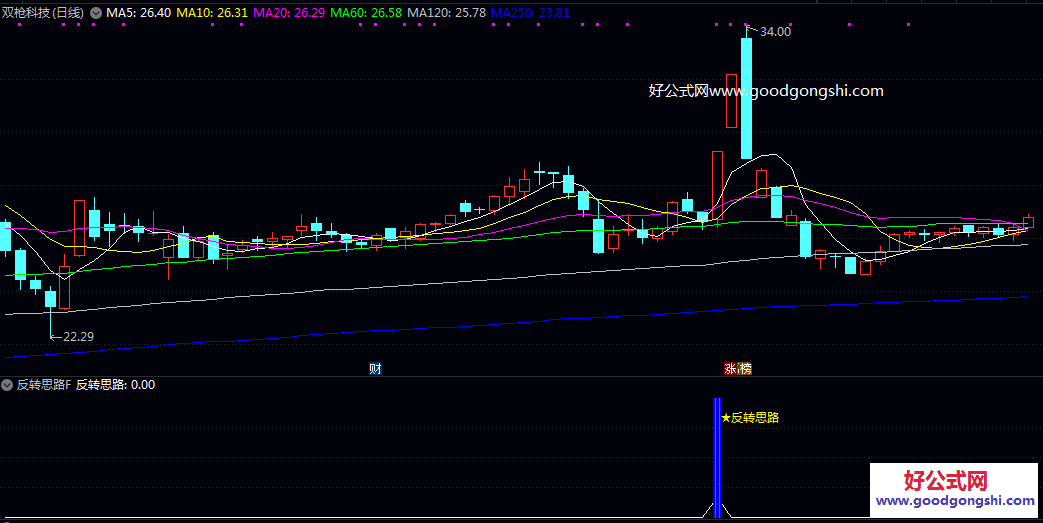Click the blue 反转思路 signal bar
The width and height of the screenshot is (1043, 523).
(x=717, y=458)
